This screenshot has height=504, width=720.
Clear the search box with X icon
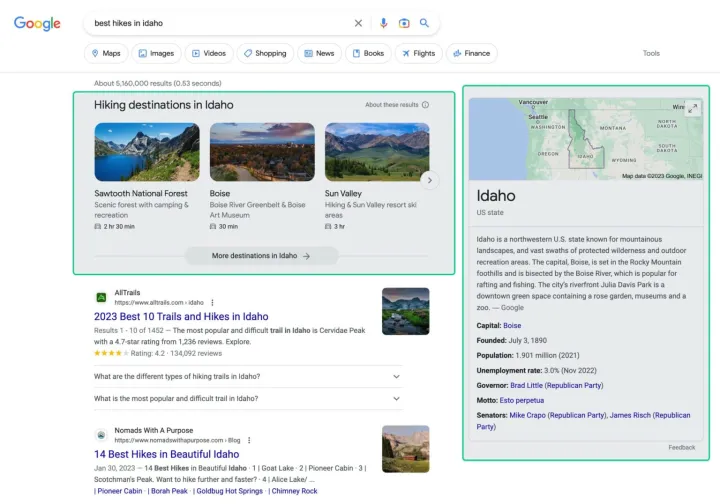coord(358,23)
